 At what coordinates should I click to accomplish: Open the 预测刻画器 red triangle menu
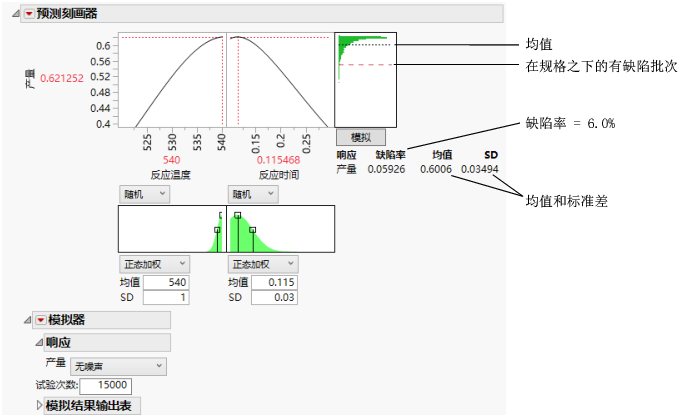point(29,14)
